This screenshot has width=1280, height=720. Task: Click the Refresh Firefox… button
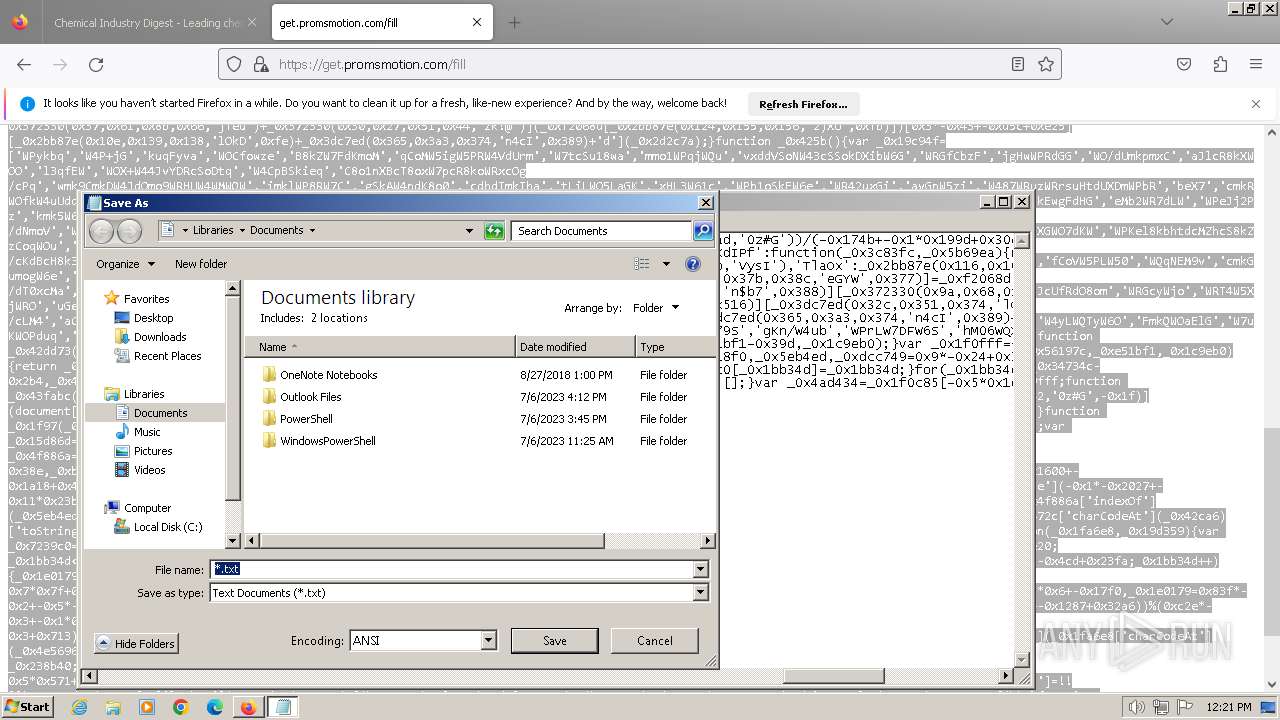803,104
